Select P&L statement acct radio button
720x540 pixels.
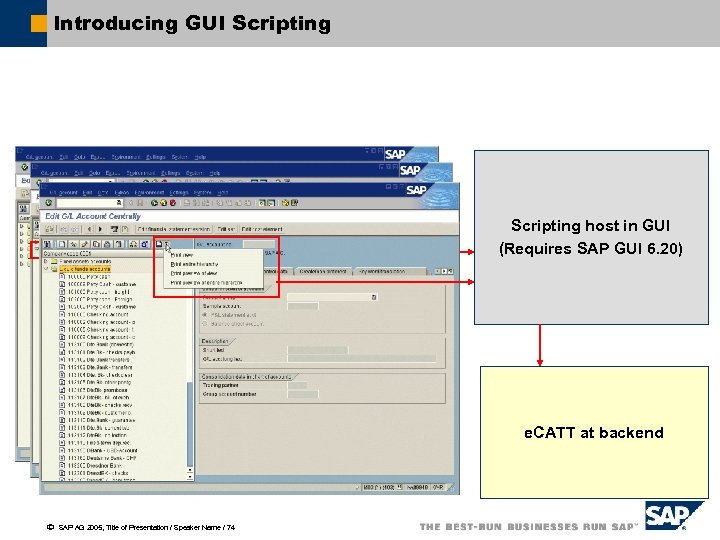point(205,315)
